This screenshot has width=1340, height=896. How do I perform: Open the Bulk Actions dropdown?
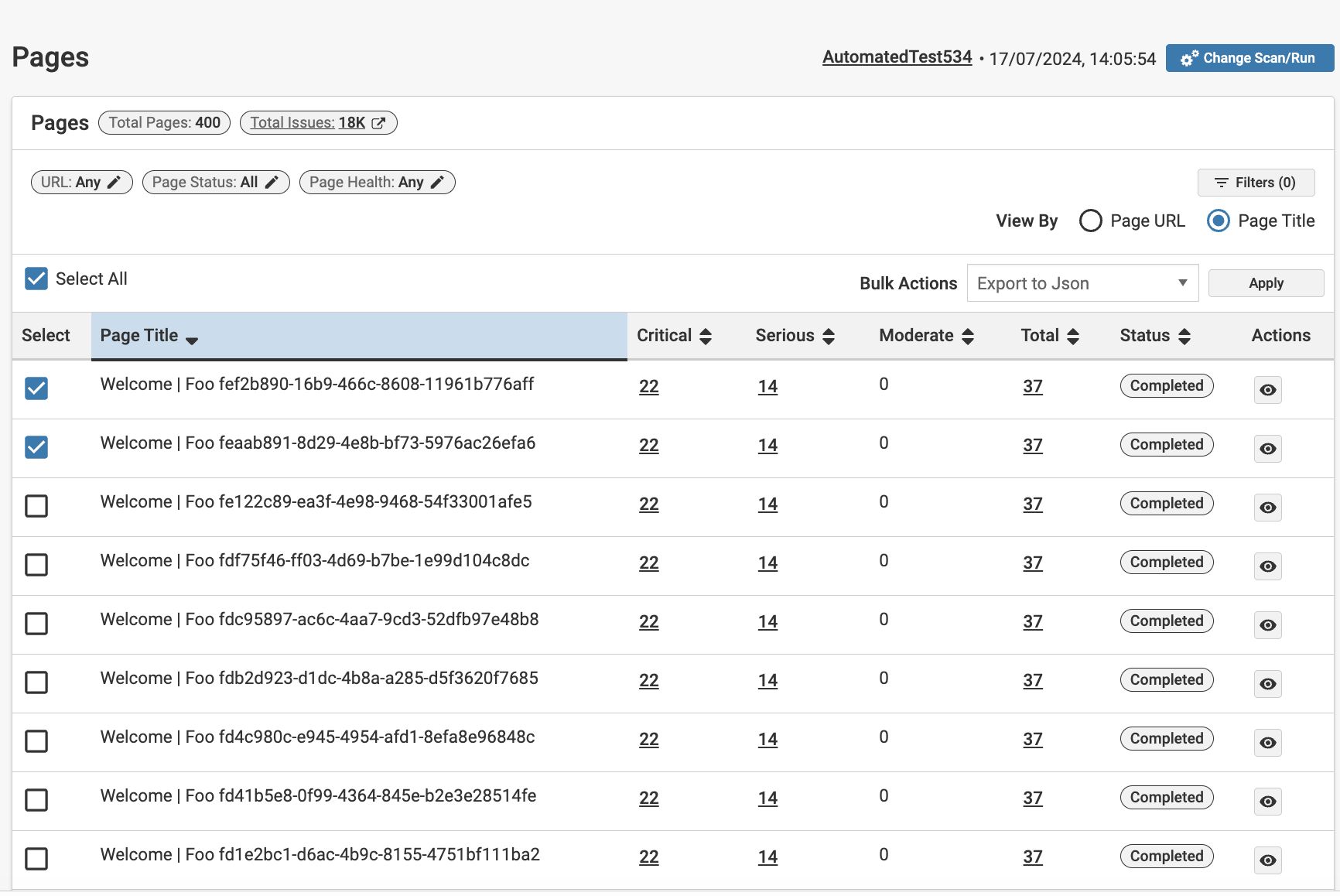[1082, 283]
